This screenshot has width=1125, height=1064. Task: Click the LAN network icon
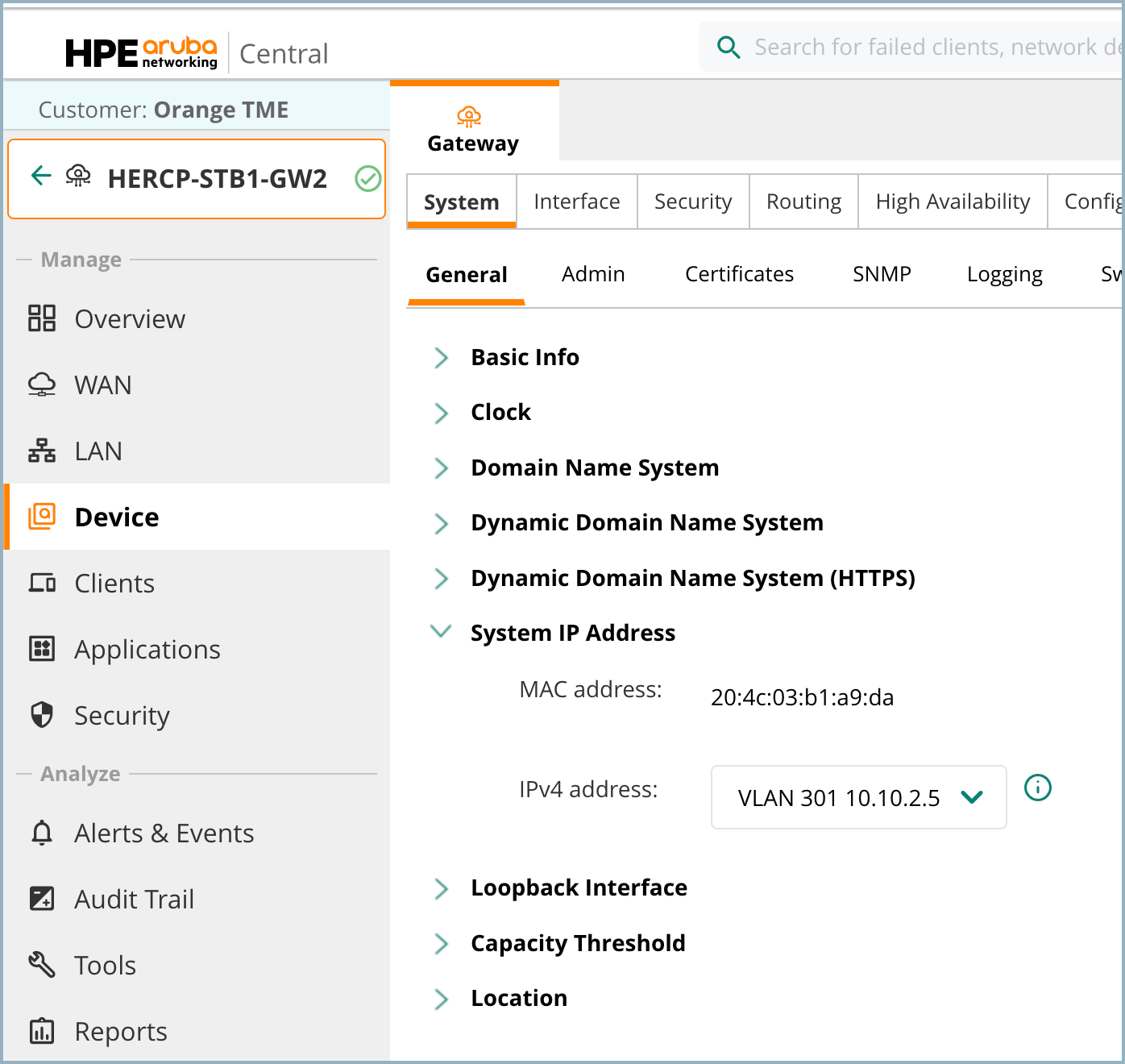(42, 451)
